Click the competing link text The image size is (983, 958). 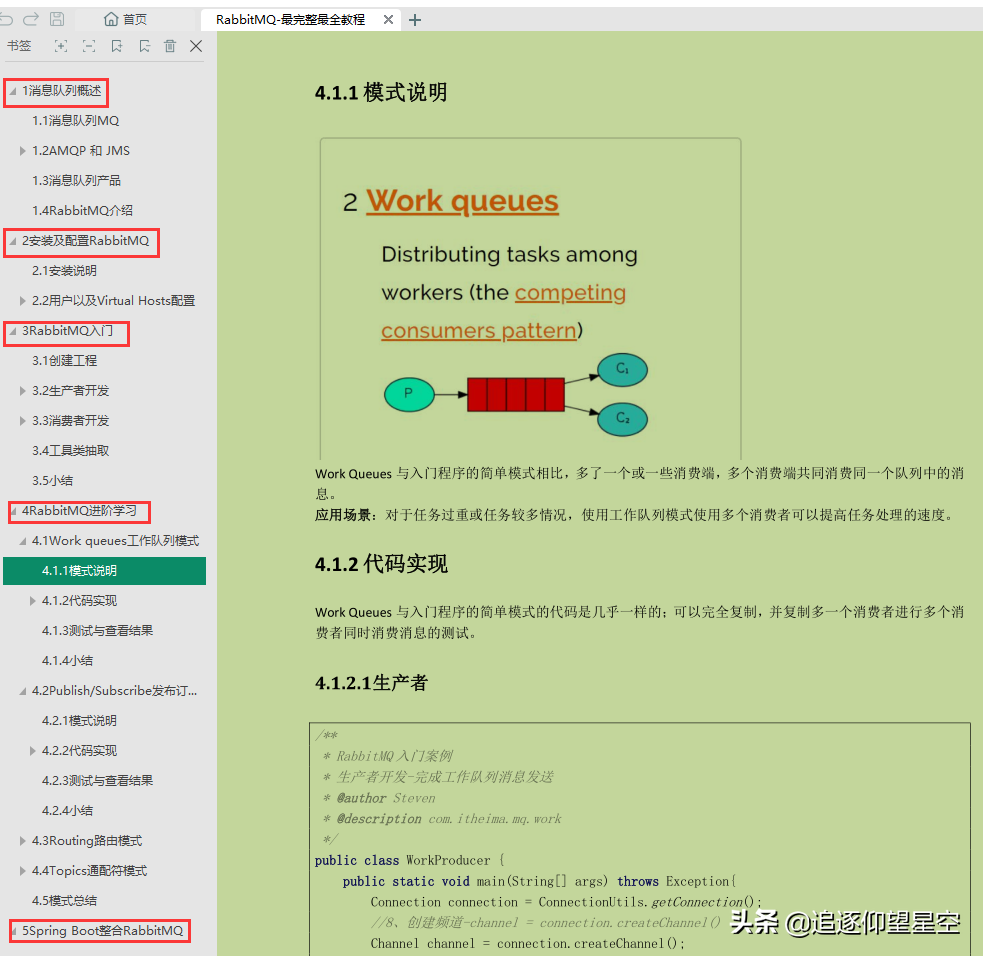570,293
